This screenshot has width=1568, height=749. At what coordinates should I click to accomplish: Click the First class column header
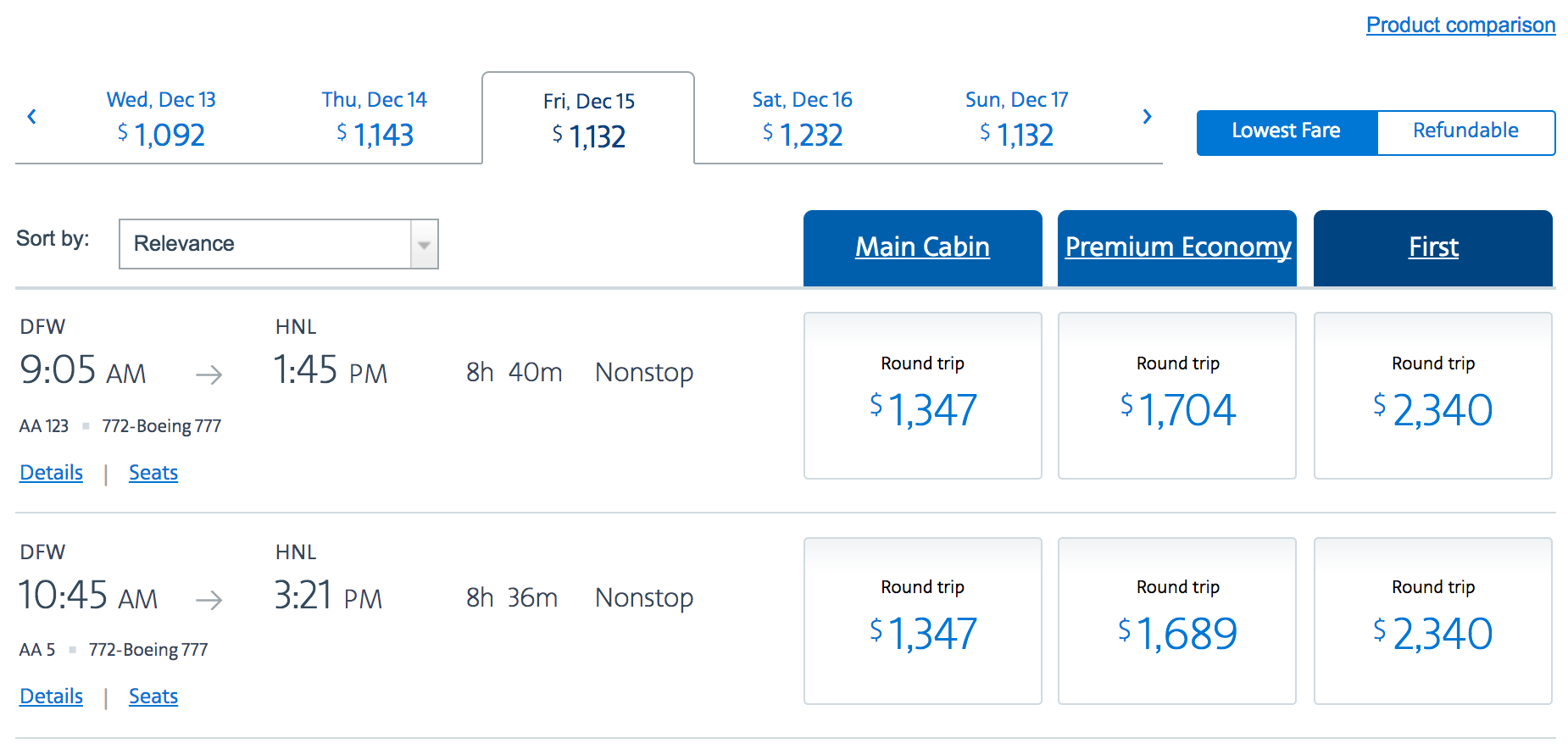point(1433,247)
